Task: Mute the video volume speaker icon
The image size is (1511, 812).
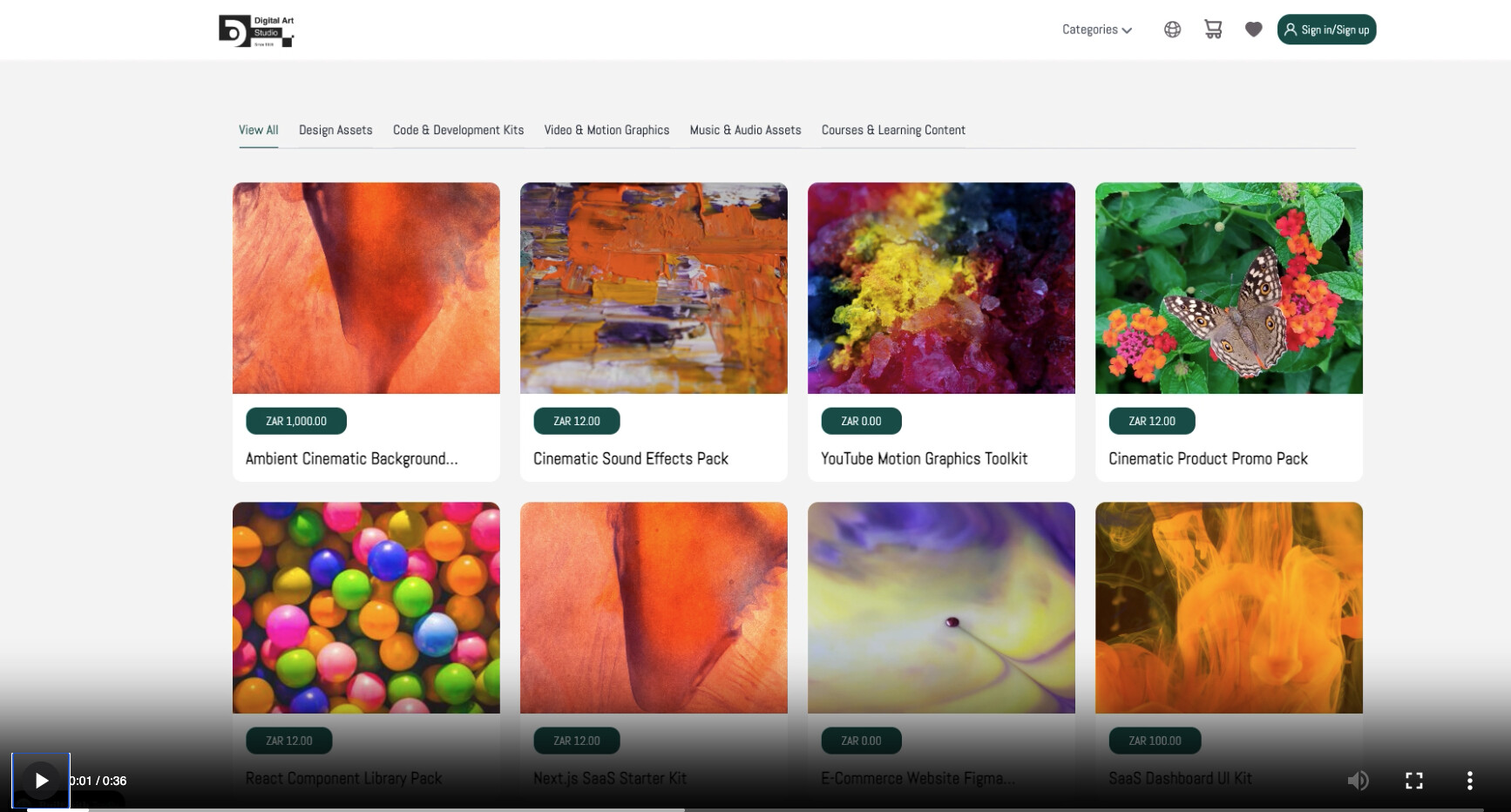Action: pyautogui.click(x=1358, y=781)
